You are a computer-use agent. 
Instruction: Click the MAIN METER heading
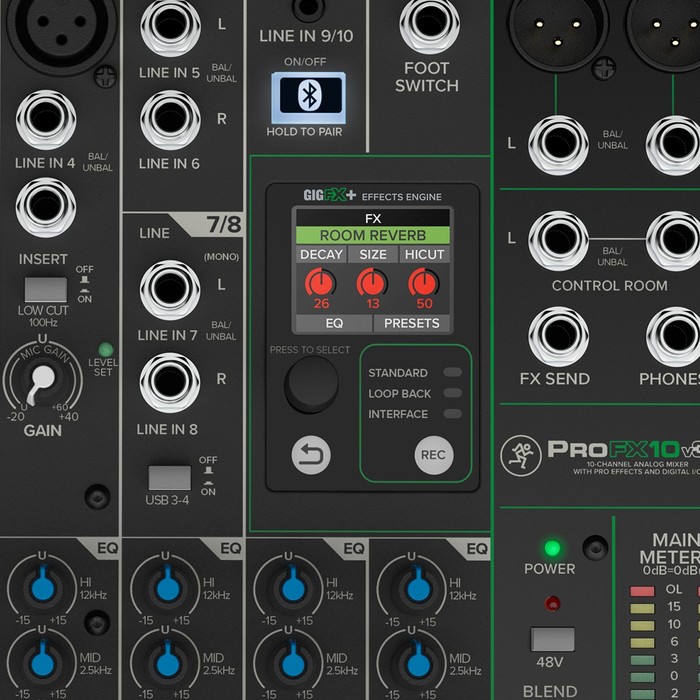pyautogui.click(x=669, y=548)
